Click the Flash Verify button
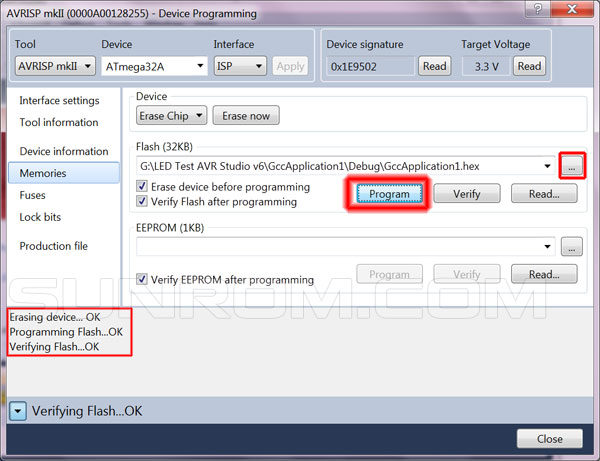 [x=467, y=194]
